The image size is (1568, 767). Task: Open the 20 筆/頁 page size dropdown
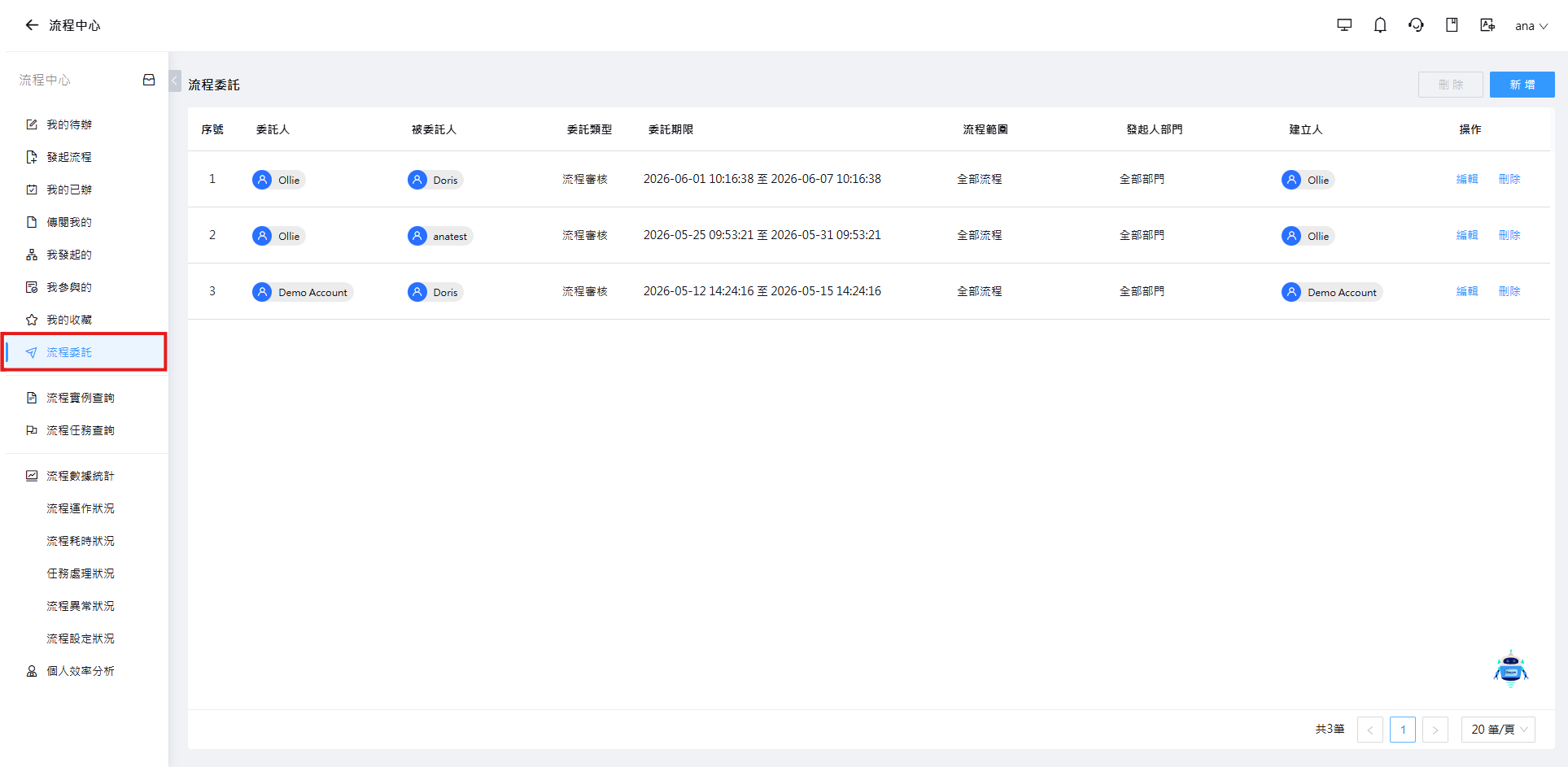[x=1498, y=730]
